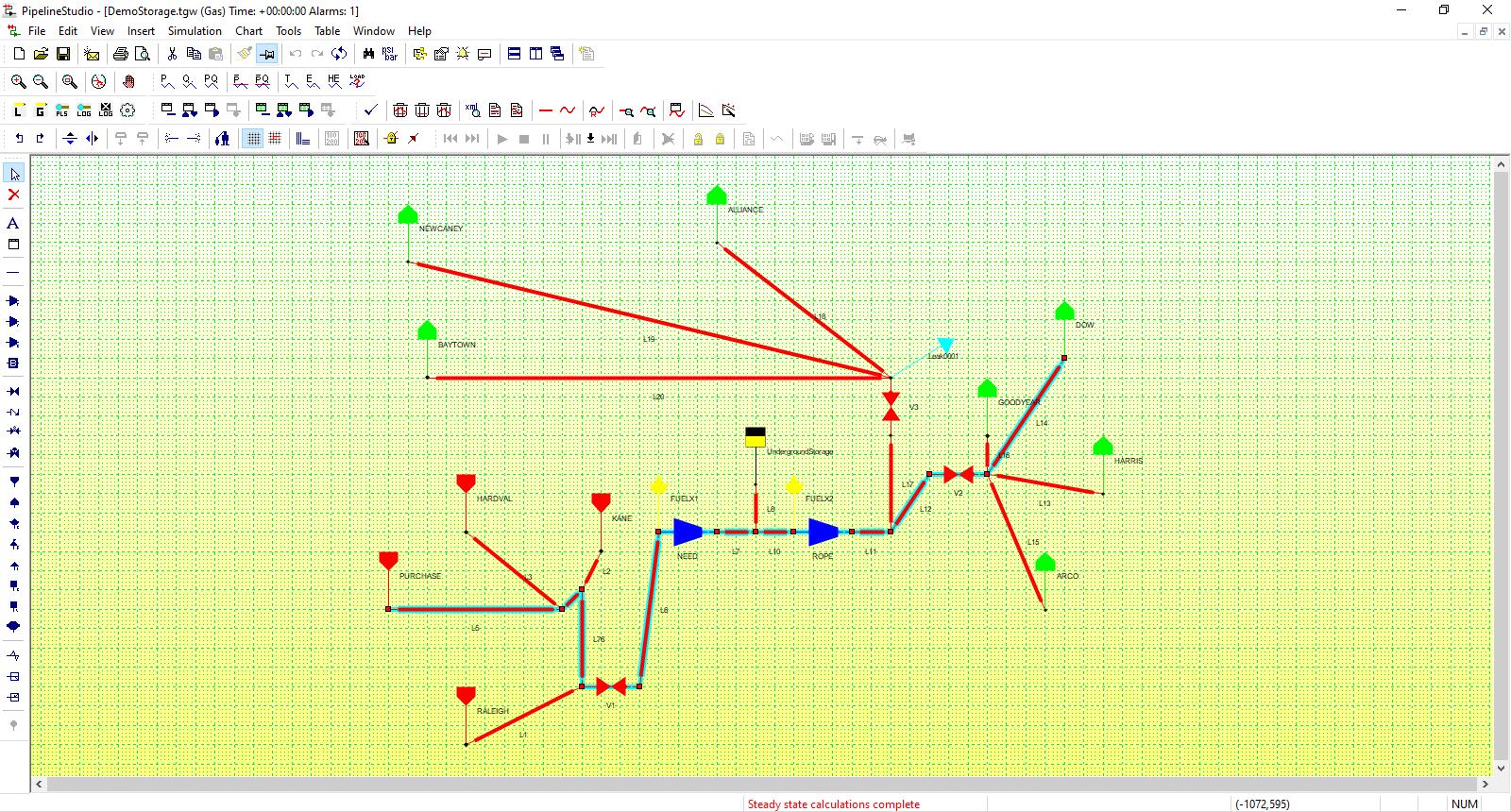Copy selection using the copy icon
Screen dimensions: 1511x812
coord(194,54)
